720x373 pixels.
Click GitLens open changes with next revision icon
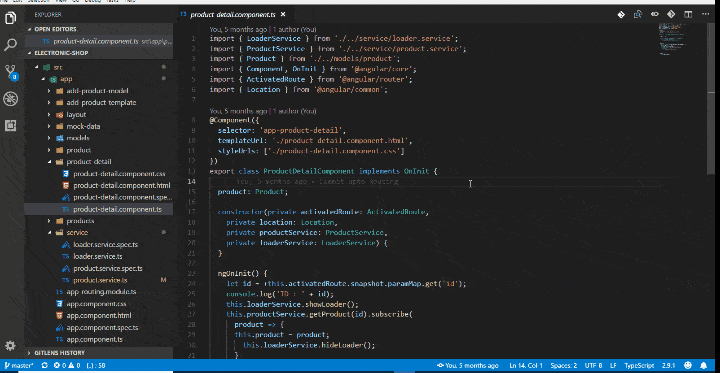pos(671,15)
